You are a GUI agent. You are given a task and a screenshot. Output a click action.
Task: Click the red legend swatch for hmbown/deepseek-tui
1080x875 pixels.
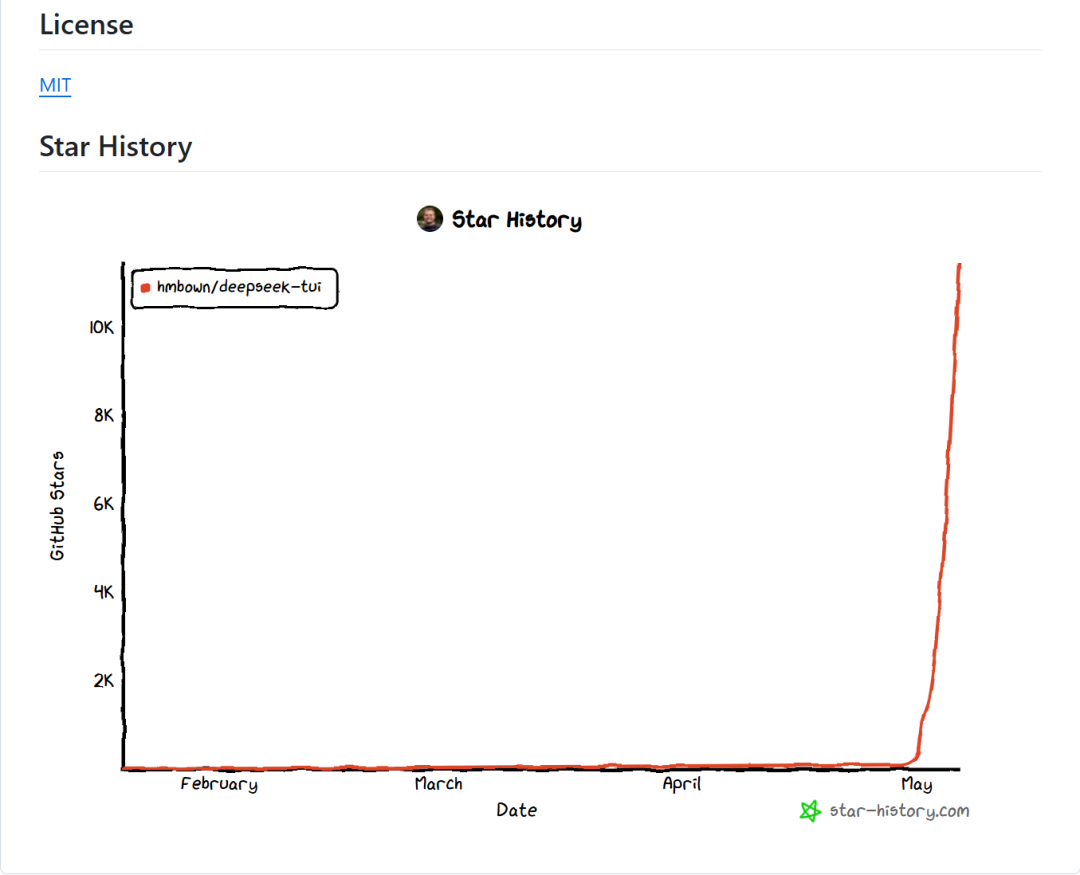click(145, 288)
